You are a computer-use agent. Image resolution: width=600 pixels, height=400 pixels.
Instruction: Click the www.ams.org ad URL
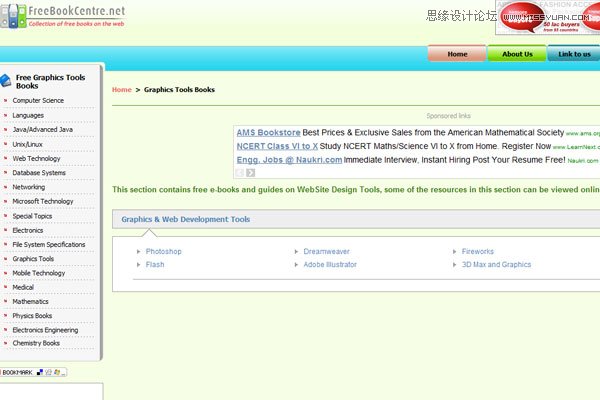[583, 134]
